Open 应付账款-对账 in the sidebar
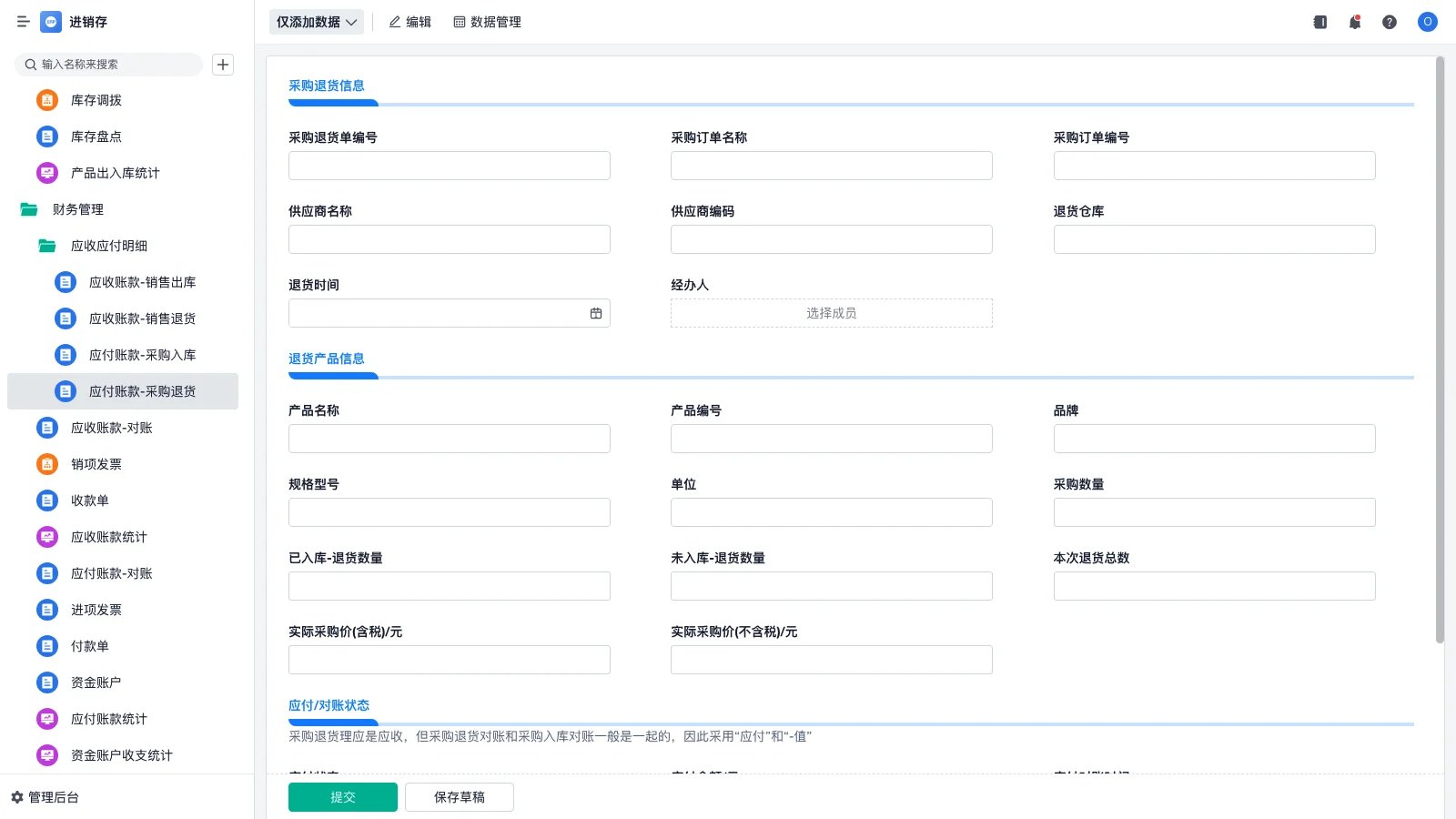The height and width of the screenshot is (819, 1456). tap(123, 573)
